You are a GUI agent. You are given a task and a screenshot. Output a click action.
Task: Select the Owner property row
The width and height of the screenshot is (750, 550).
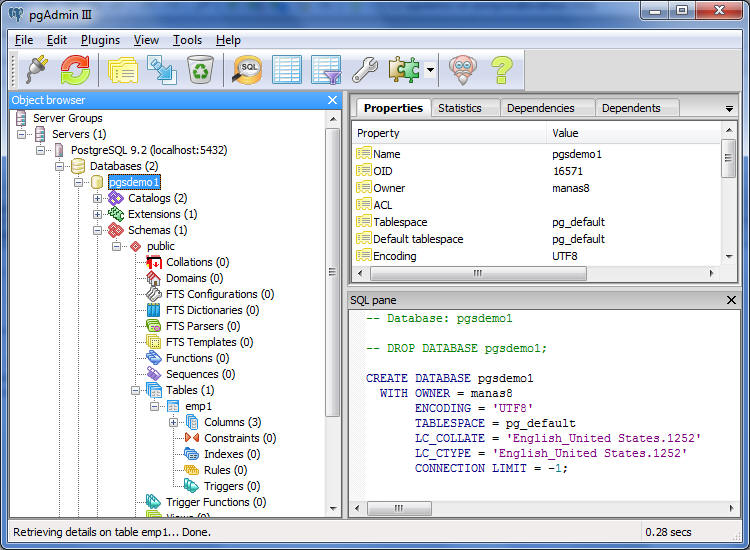coord(537,188)
